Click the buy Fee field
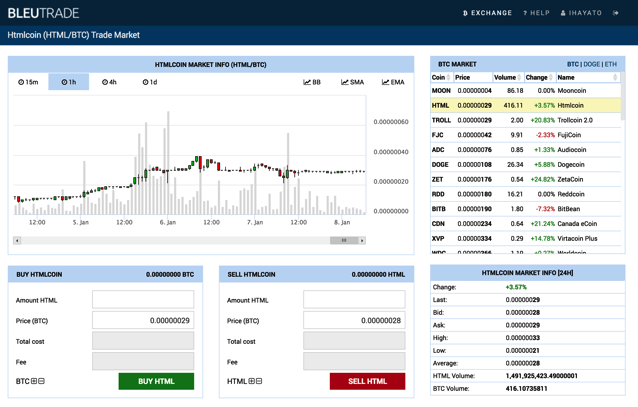This screenshot has width=638, height=407. pyautogui.click(x=143, y=361)
